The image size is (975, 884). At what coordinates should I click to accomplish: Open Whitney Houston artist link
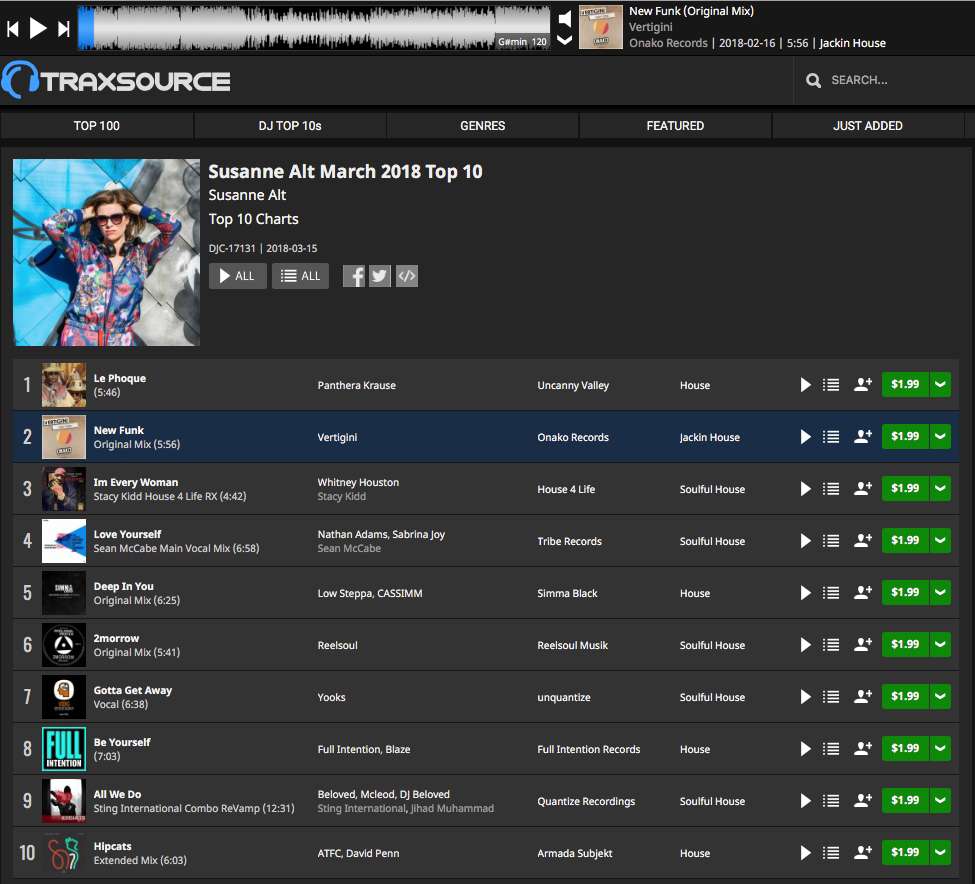point(358,482)
